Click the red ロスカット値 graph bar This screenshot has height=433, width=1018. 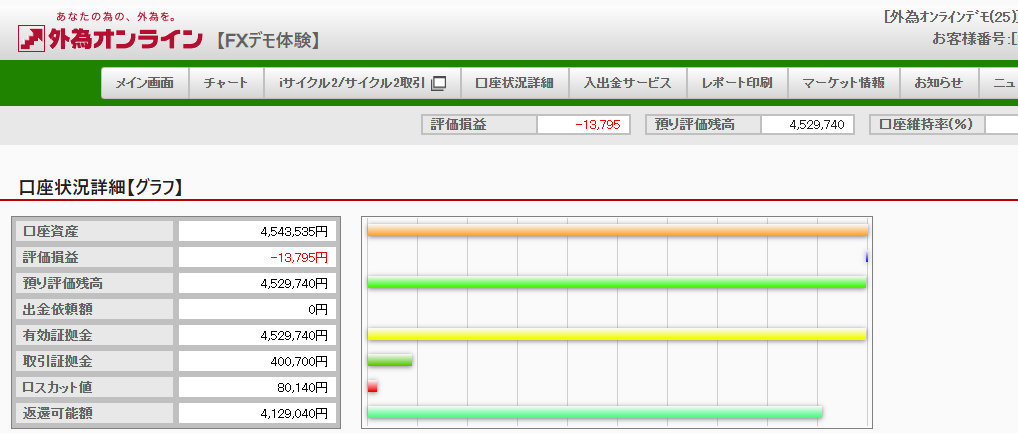(372, 386)
